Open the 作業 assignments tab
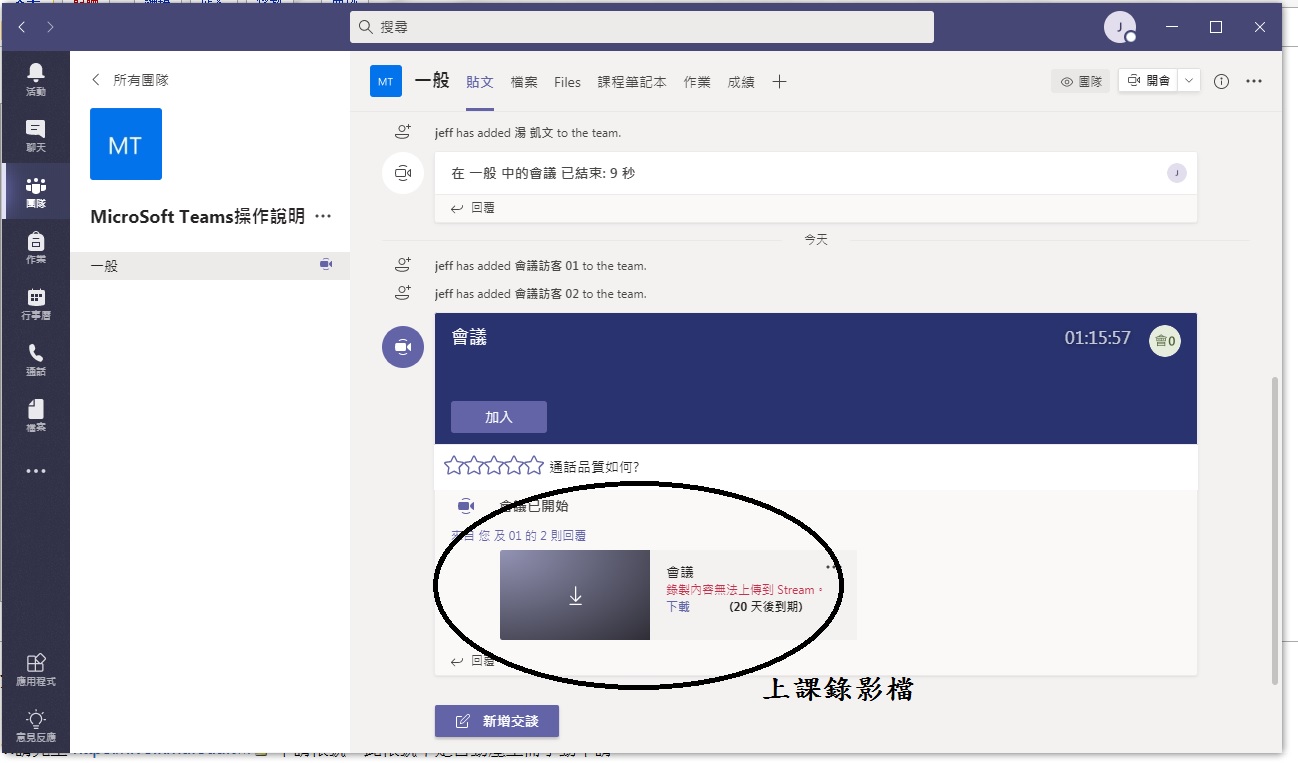This screenshot has height=763, width=1298. point(697,82)
